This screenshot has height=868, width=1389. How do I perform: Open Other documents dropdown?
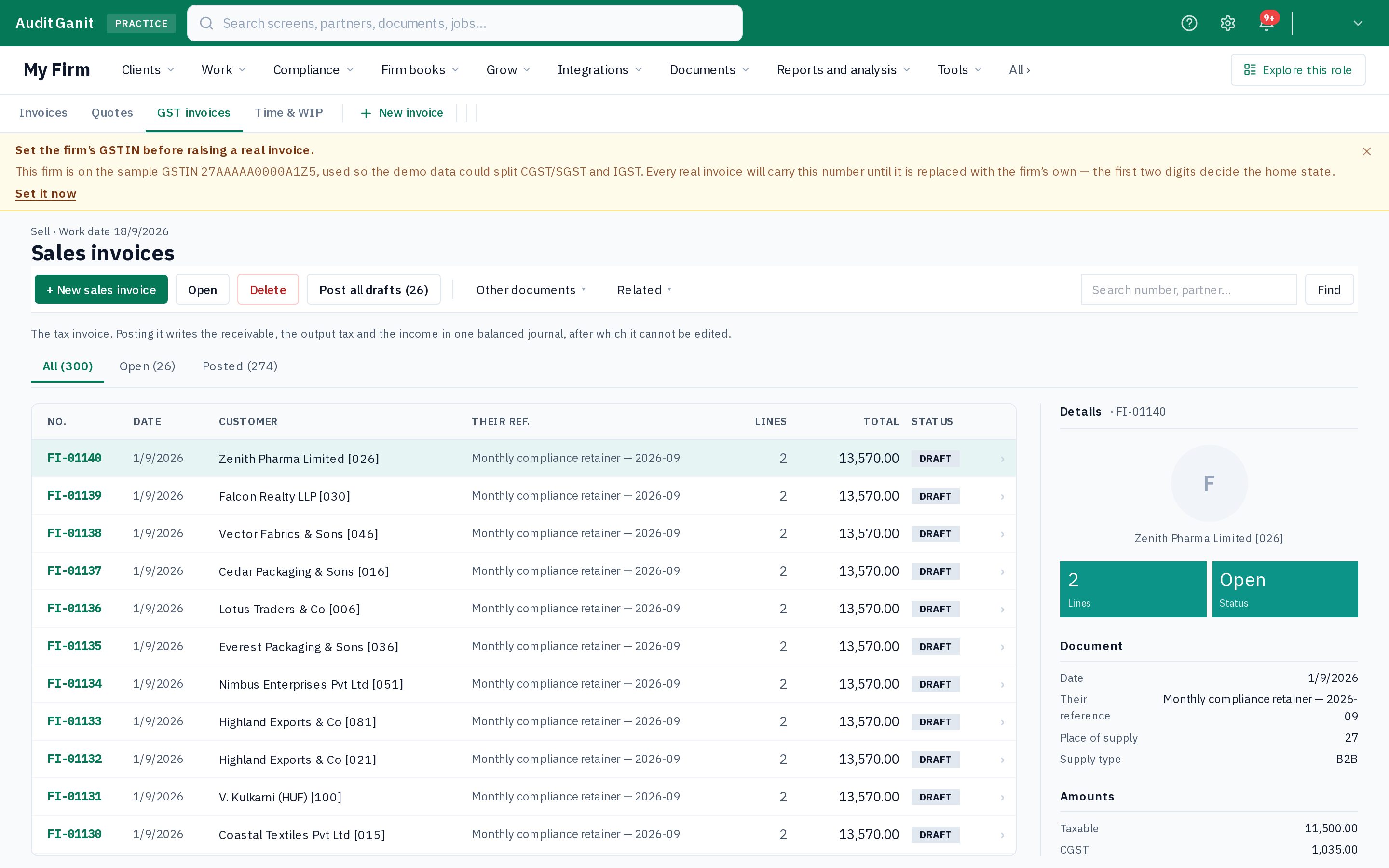pyautogui.click(x=531, y=290)
